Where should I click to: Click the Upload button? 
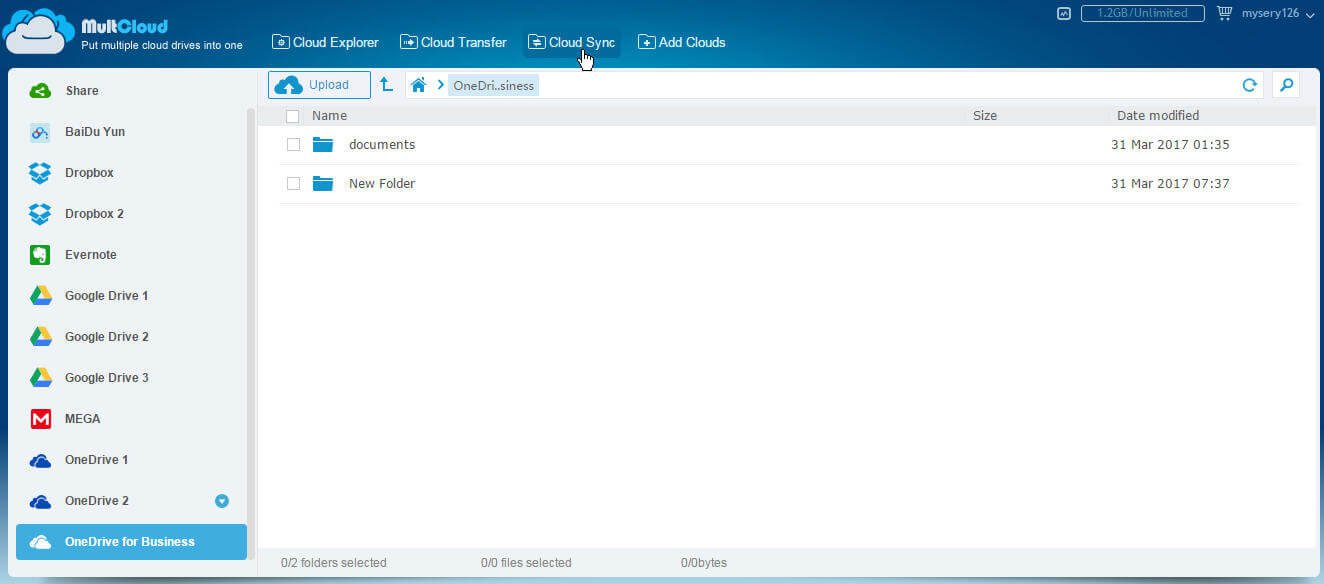[x=319, y=85]
